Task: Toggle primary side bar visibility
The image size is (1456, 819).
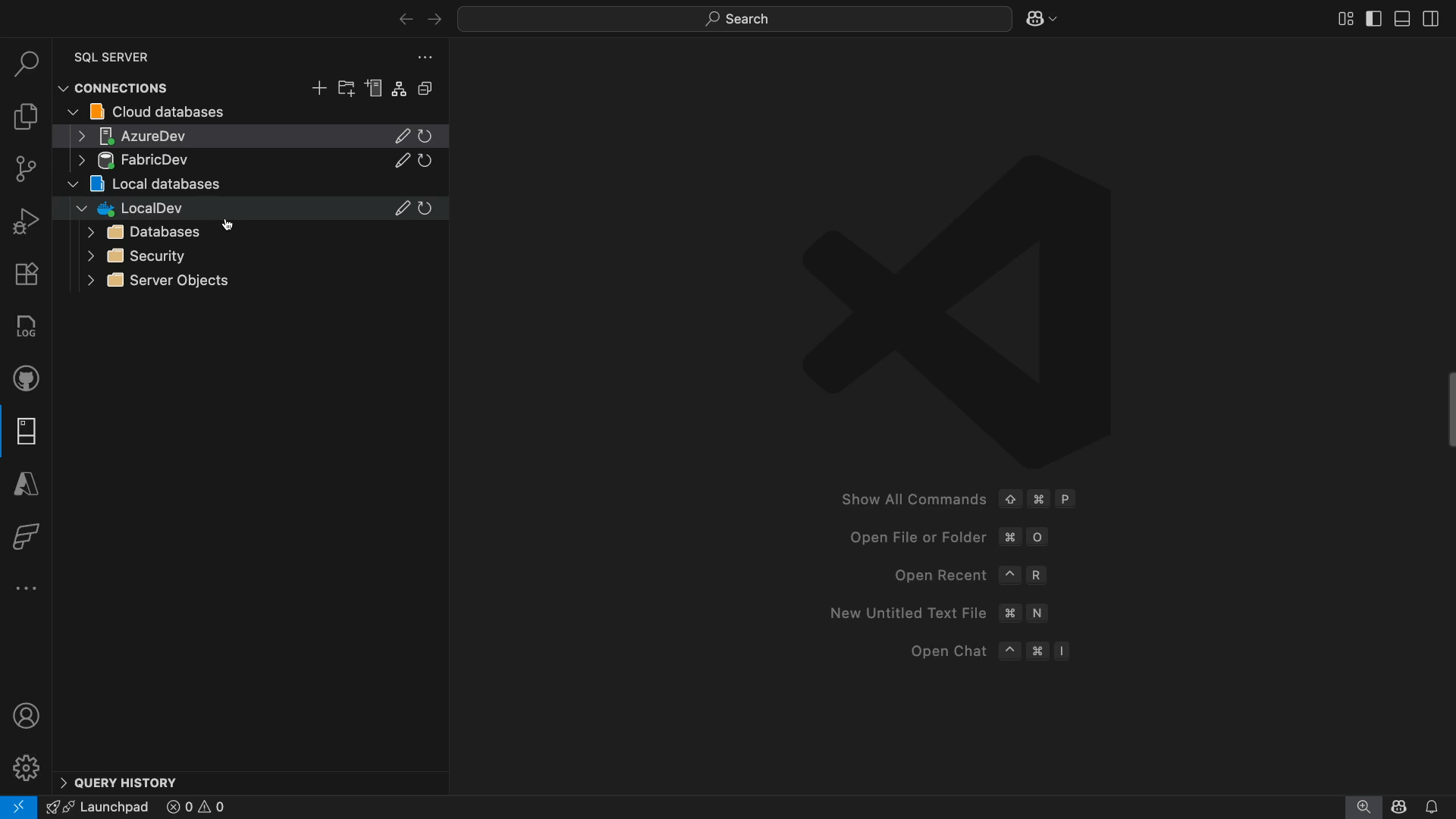Action: (1374, 19)
